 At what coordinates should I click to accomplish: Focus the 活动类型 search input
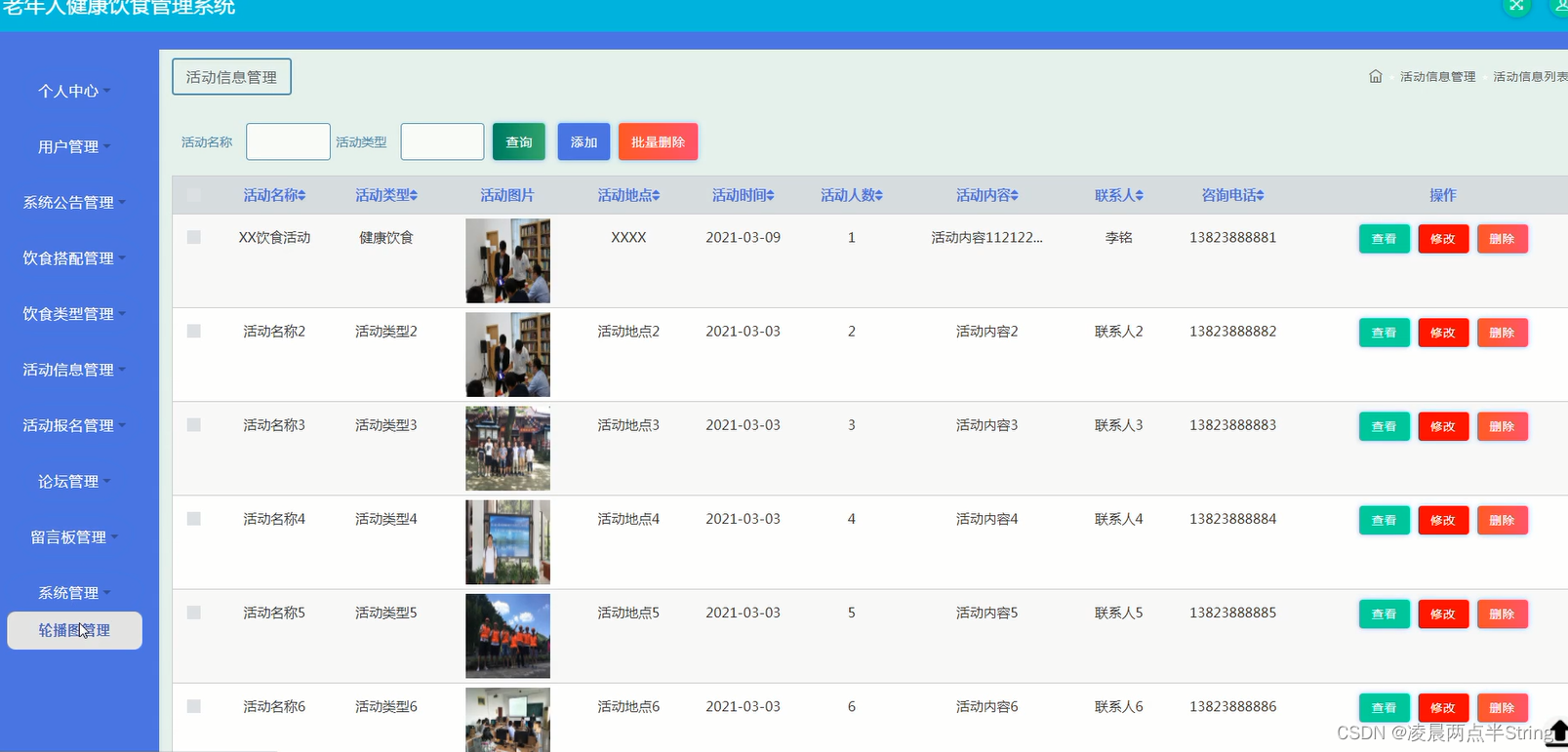click(x=442, y=141)
